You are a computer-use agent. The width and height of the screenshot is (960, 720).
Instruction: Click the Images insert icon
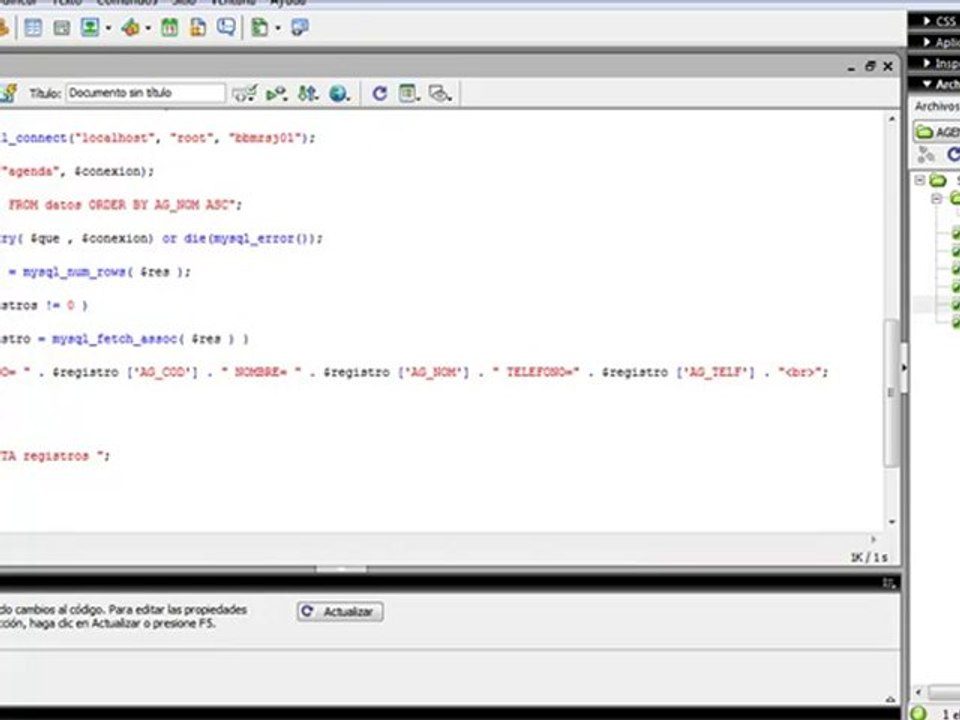[x=90, y=28]
